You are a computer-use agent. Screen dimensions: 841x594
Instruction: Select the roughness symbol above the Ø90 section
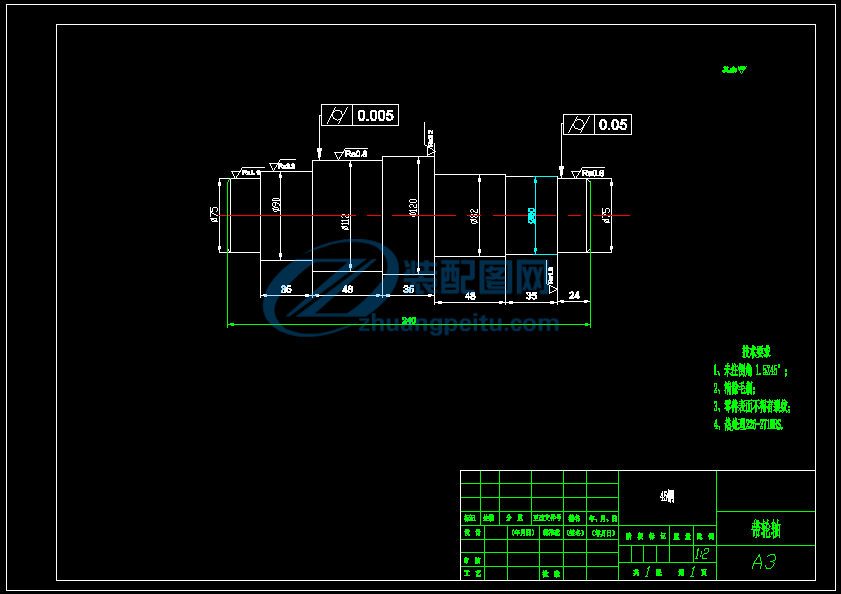coord(283,165)
